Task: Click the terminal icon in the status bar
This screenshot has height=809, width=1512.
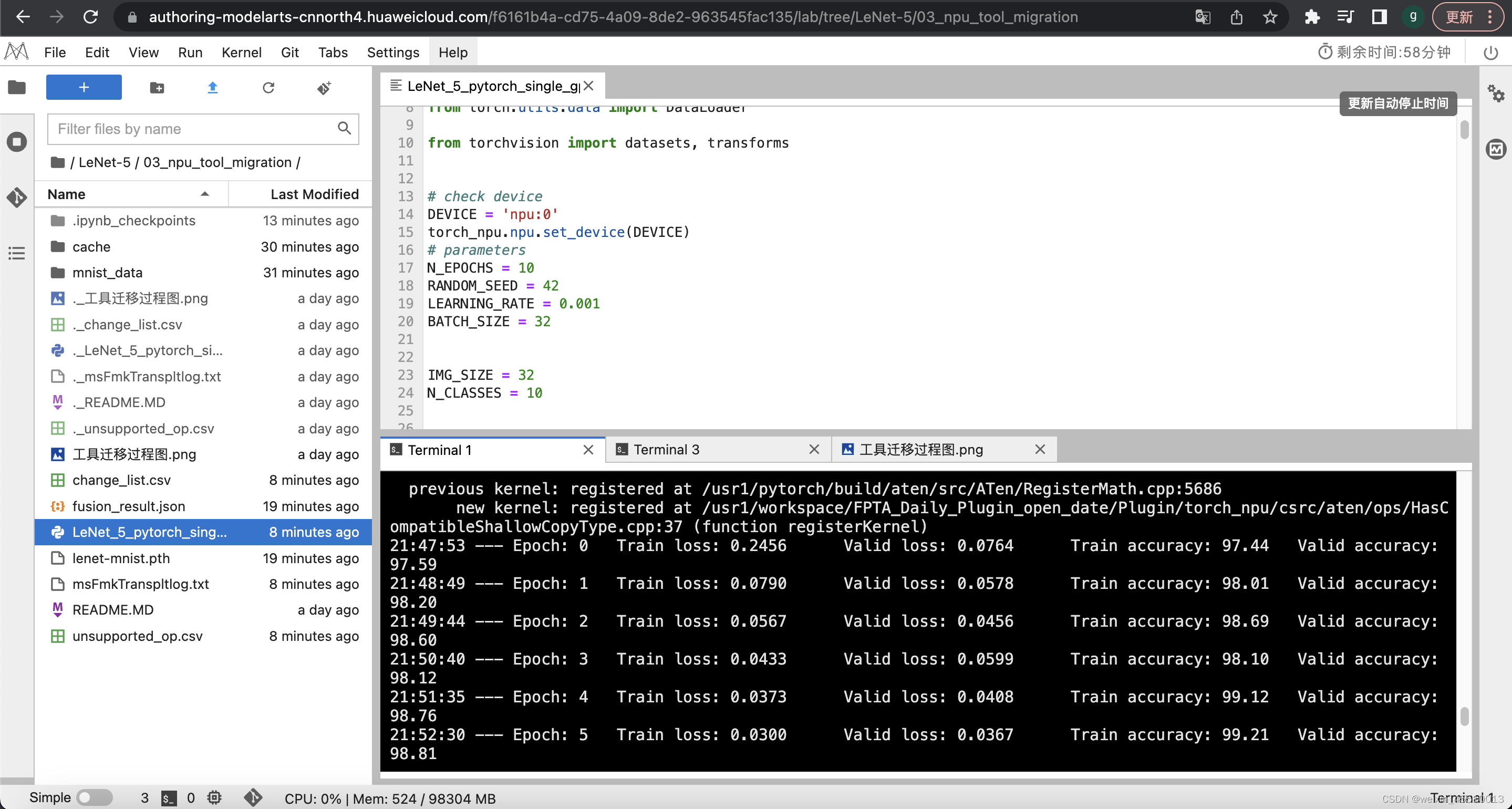Action: (x=169, y=798)
